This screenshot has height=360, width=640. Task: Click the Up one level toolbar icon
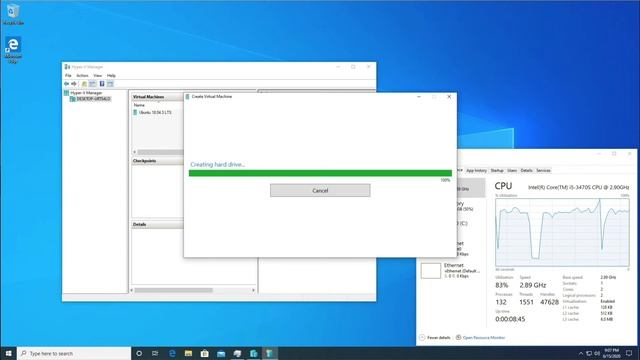point(84,84)
